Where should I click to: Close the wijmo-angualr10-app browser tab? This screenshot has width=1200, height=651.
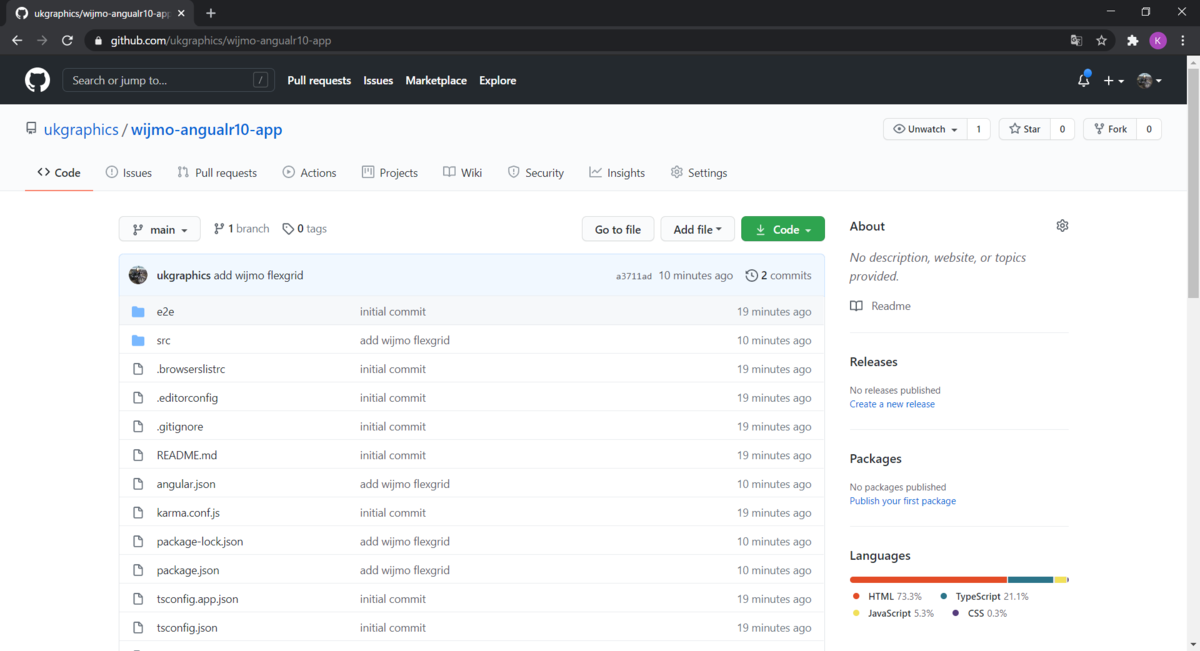coord(181,13)
